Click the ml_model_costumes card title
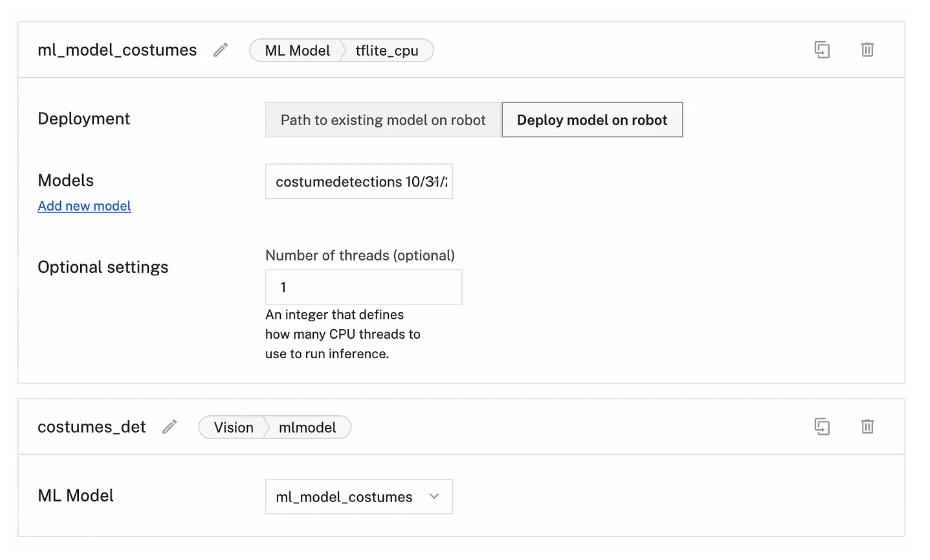Image resolution: width=930 pixels, height=560 pixels. (x=117, y=50)
